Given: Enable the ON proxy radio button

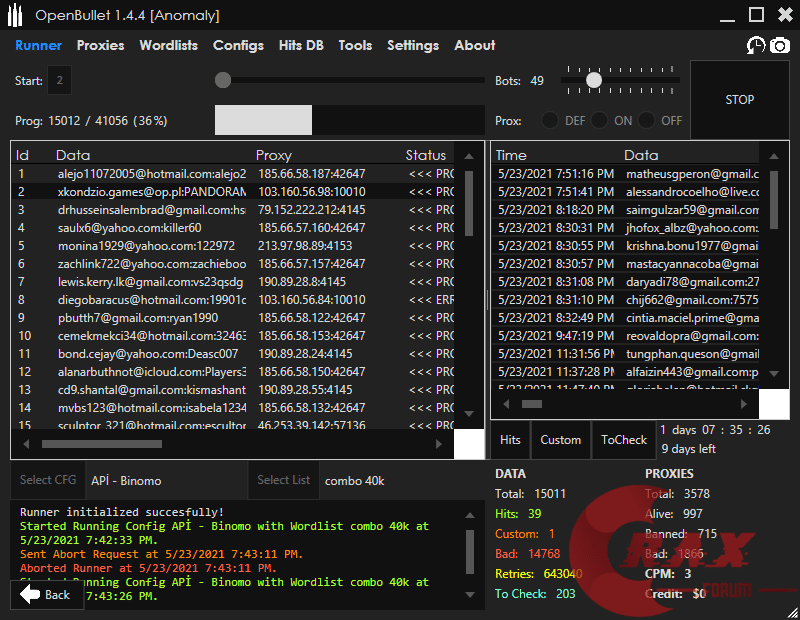Looking at the screenshot, I should pos(599,120).
